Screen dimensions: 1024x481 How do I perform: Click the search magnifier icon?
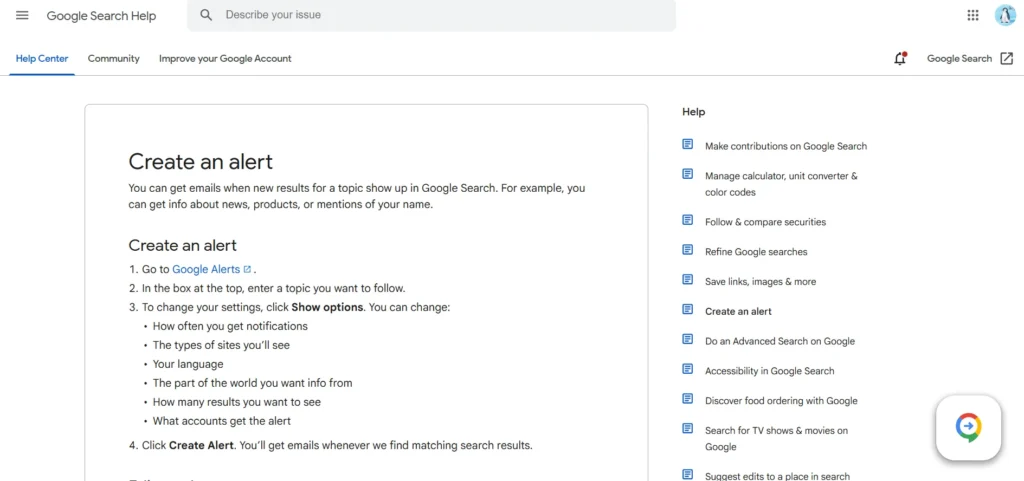206,15
